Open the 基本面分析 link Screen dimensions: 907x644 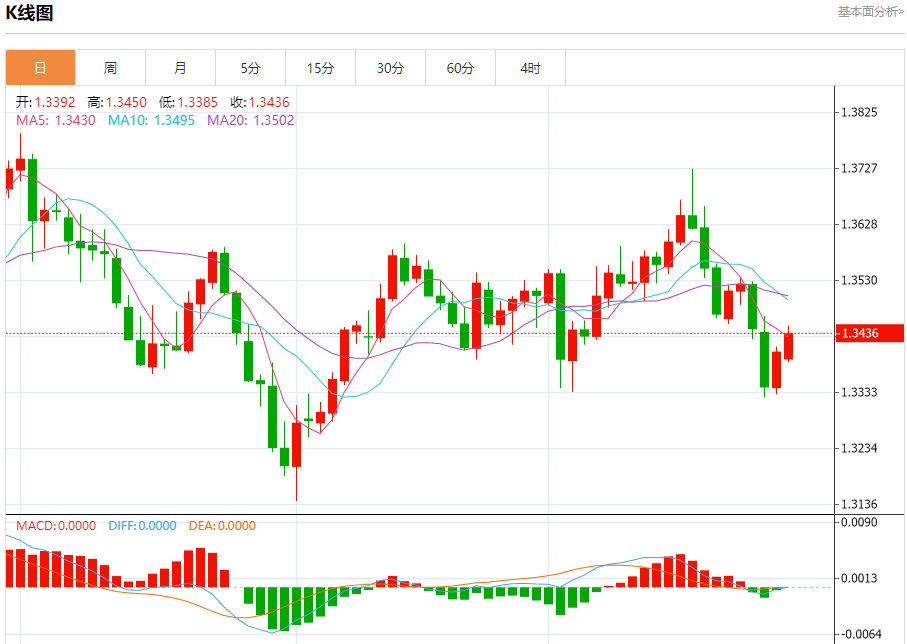coord(869,12)
